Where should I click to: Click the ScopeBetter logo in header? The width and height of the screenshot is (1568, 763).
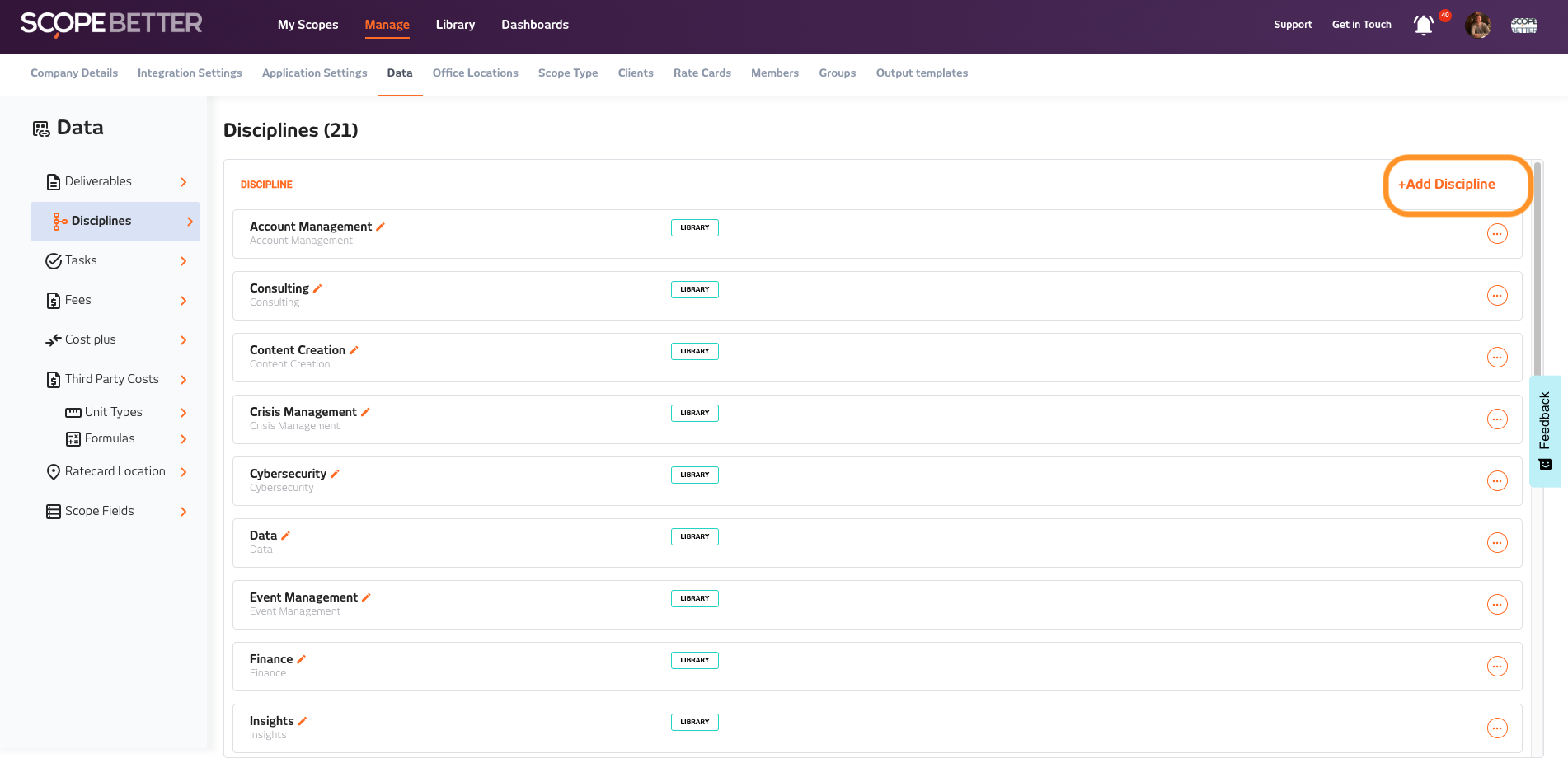point(111,24)
